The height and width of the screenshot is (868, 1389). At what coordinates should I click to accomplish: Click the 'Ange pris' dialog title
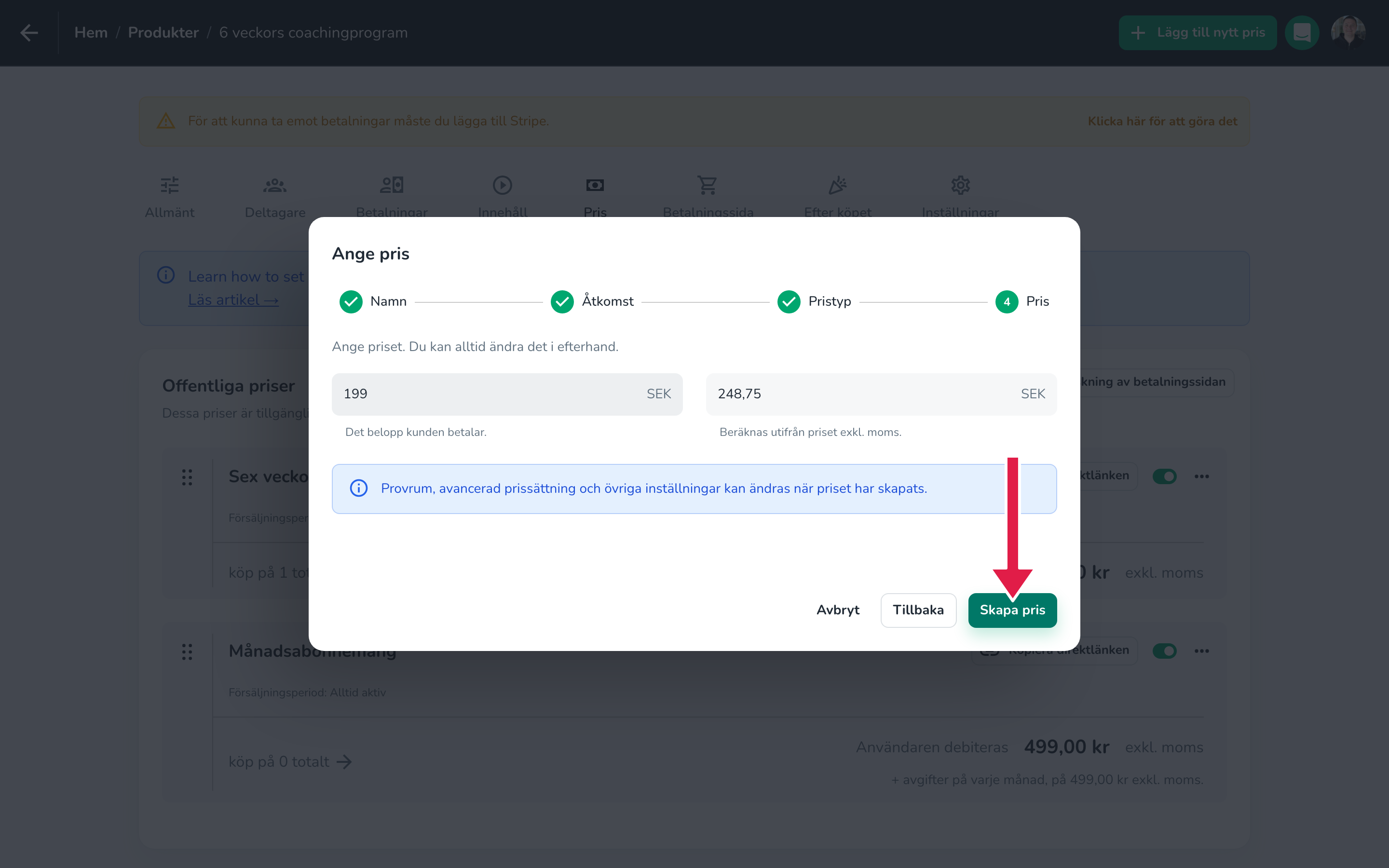coord(371,254)
